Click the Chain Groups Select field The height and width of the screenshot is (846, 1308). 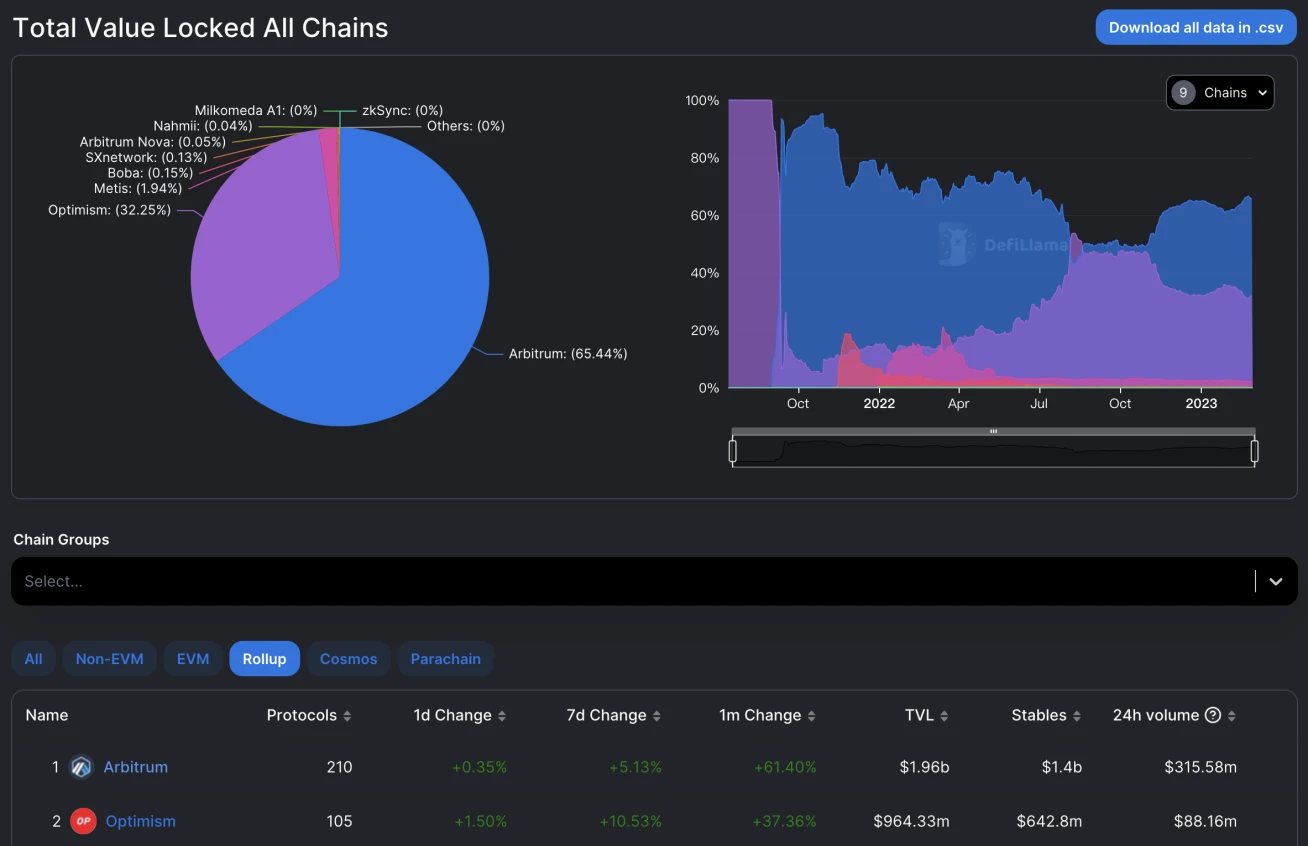coord(654,581)
